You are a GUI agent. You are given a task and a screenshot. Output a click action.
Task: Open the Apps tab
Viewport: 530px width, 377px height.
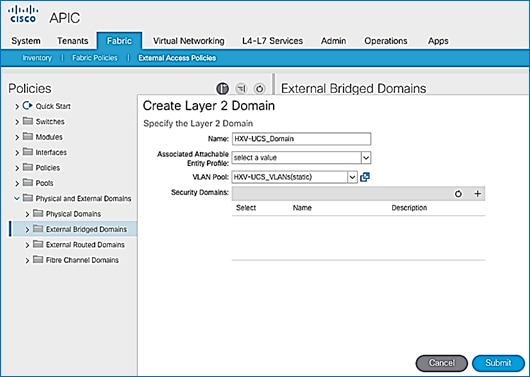pos(438,41)
